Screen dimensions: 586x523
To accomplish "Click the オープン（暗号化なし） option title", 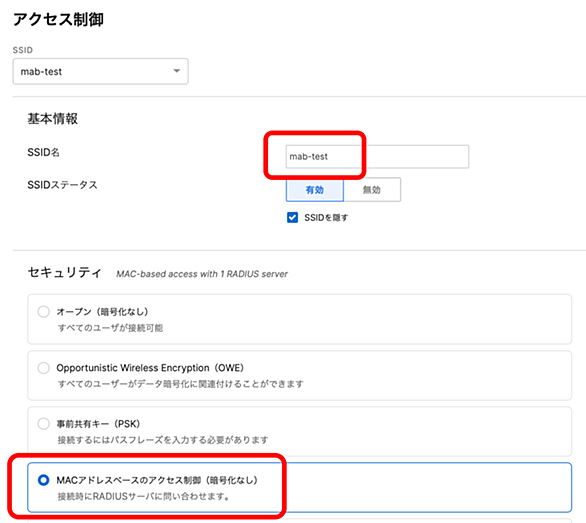I will (102, 311).
